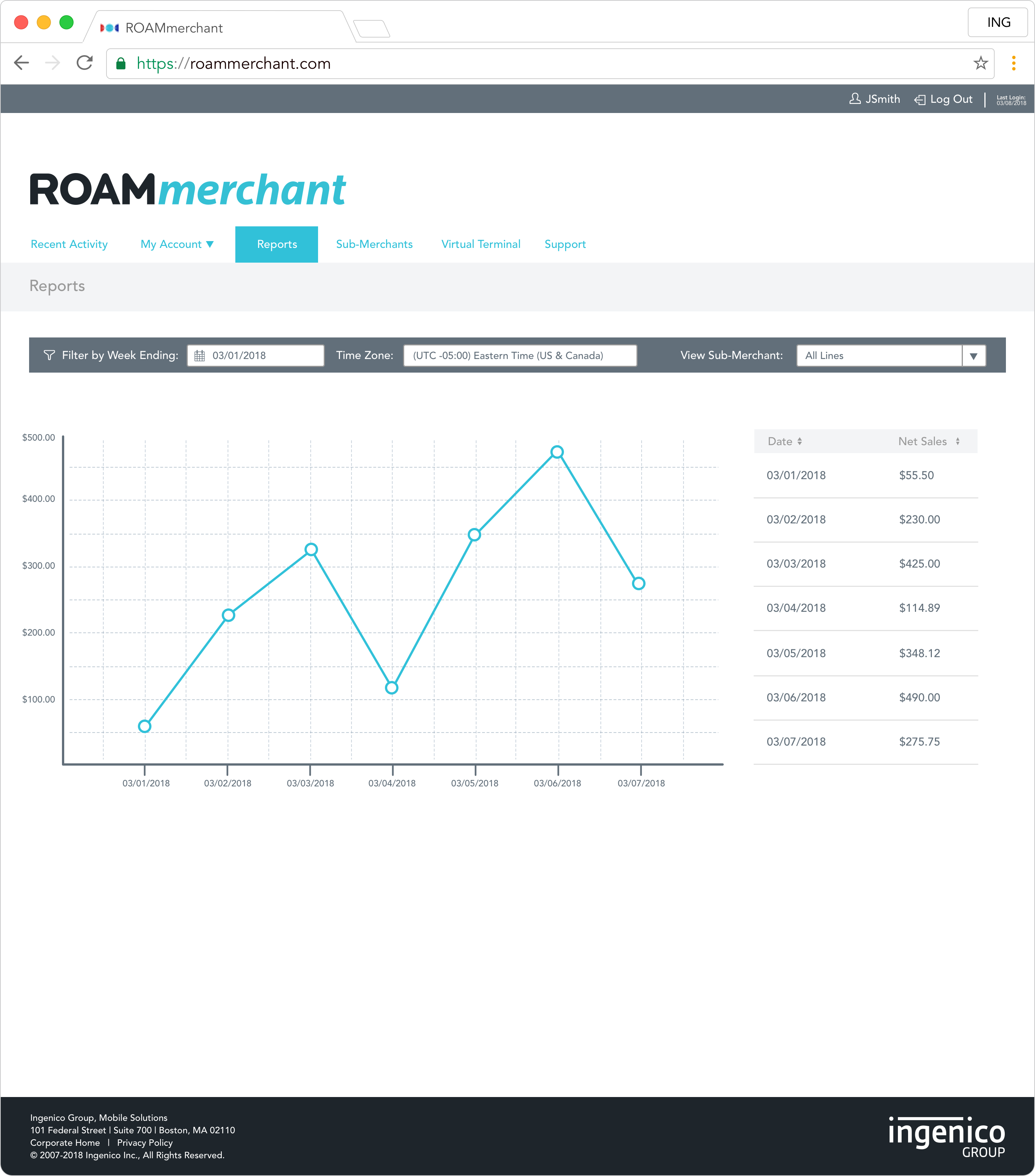Click the ING button at window top
The image size is (1035, 1176).
998,22
